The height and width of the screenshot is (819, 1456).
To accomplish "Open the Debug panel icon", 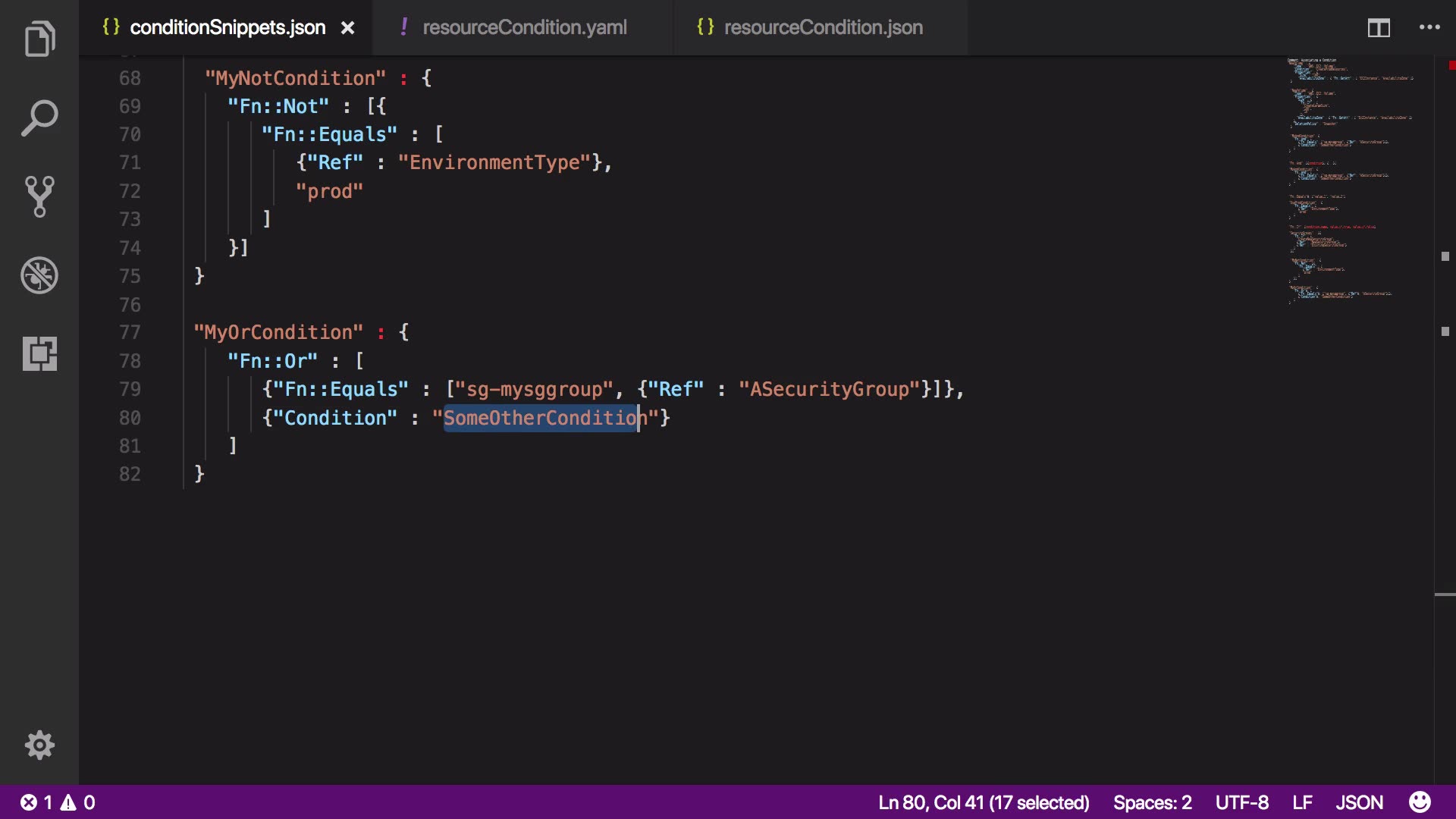I will point(39,275).
